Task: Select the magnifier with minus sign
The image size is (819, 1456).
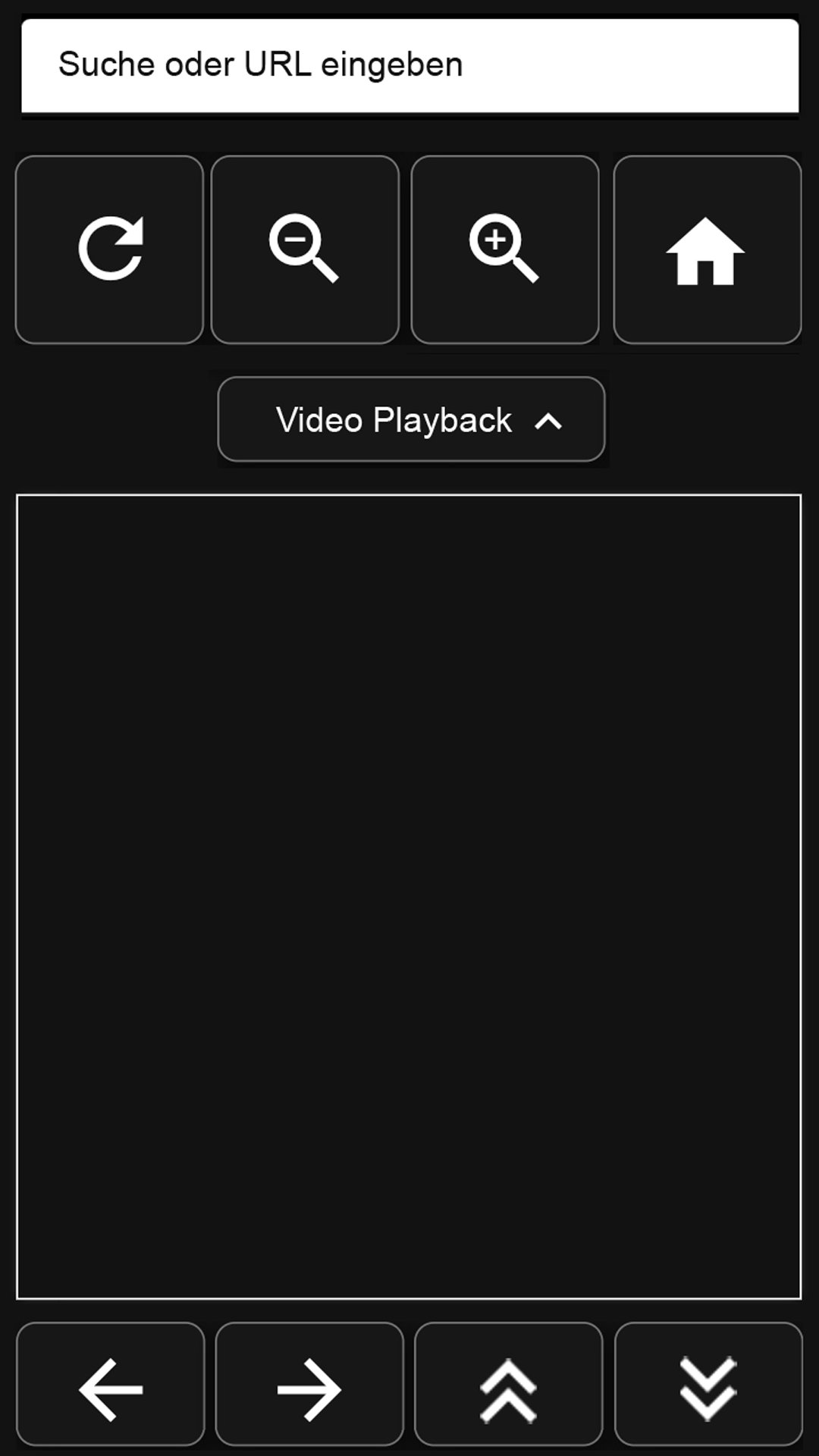Action: (305, 249)
